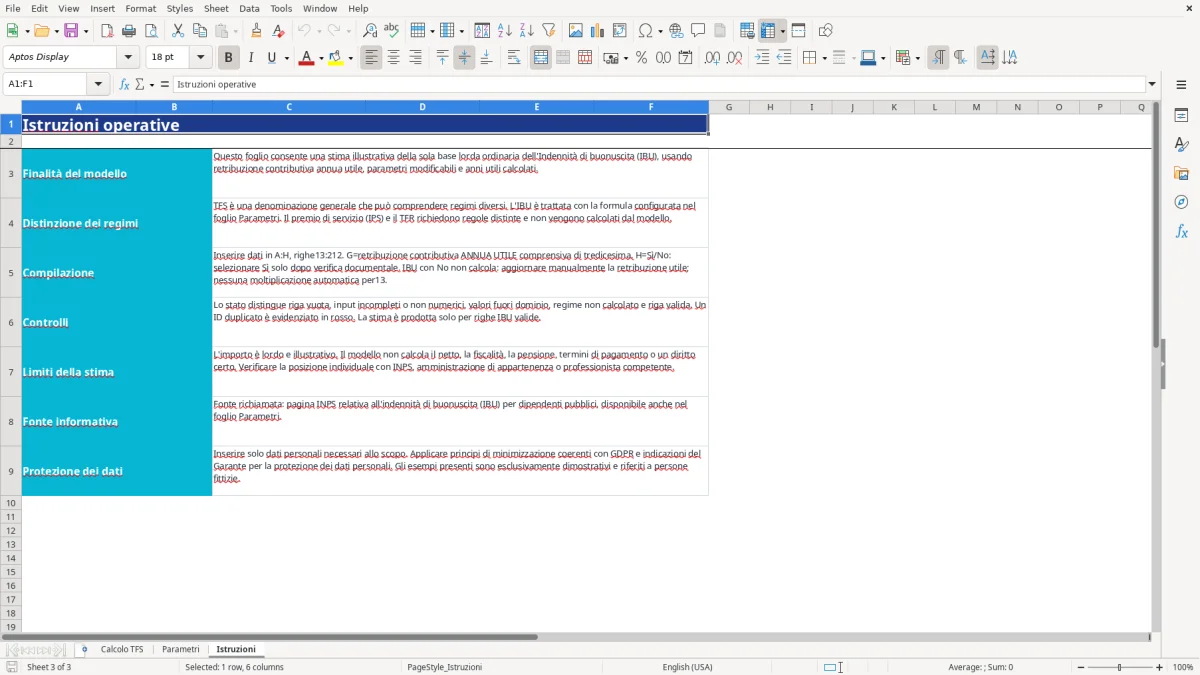Insert a pivot table

pos(620,31)
